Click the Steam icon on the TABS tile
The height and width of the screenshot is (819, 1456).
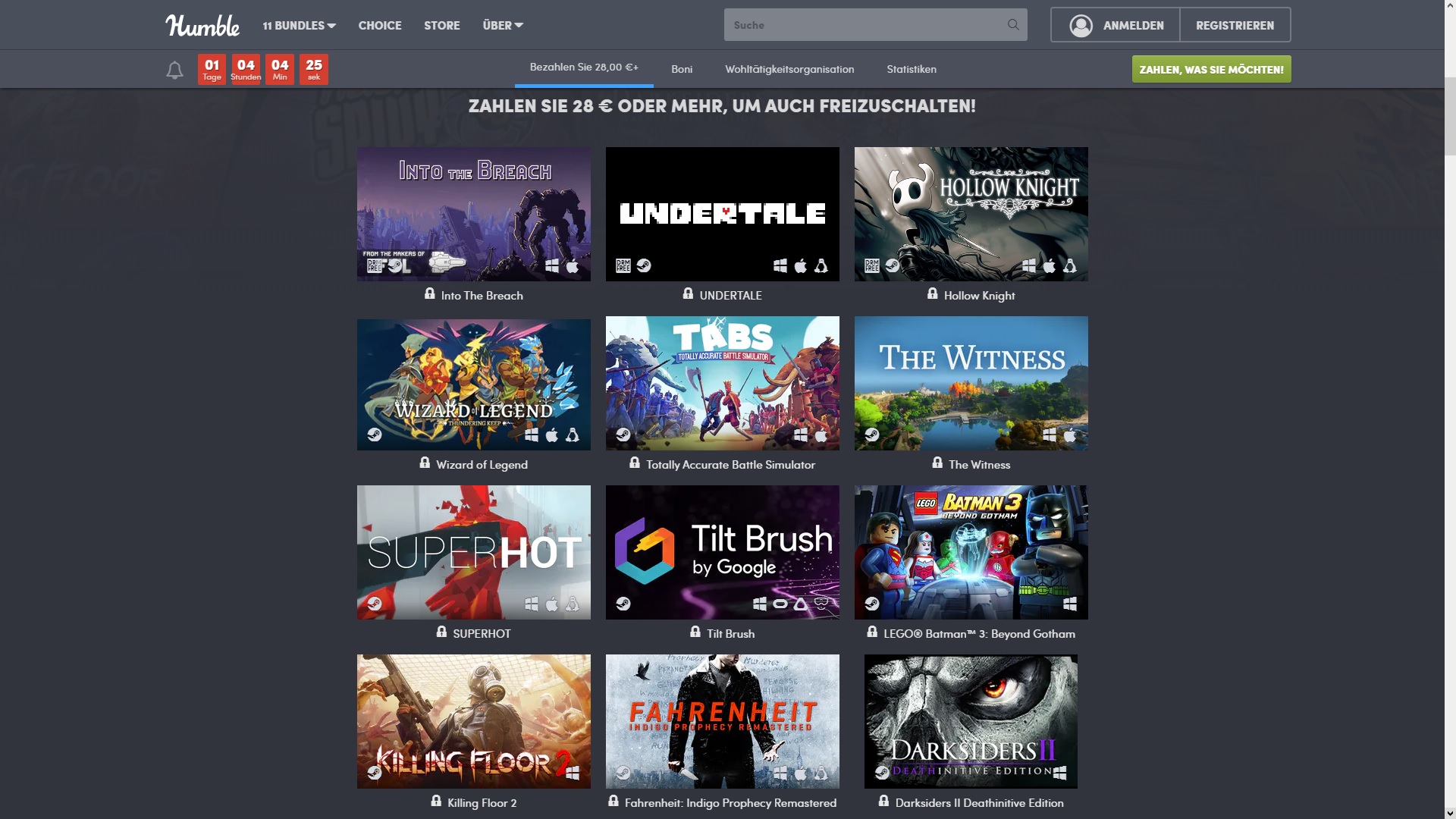coord(623,435)
